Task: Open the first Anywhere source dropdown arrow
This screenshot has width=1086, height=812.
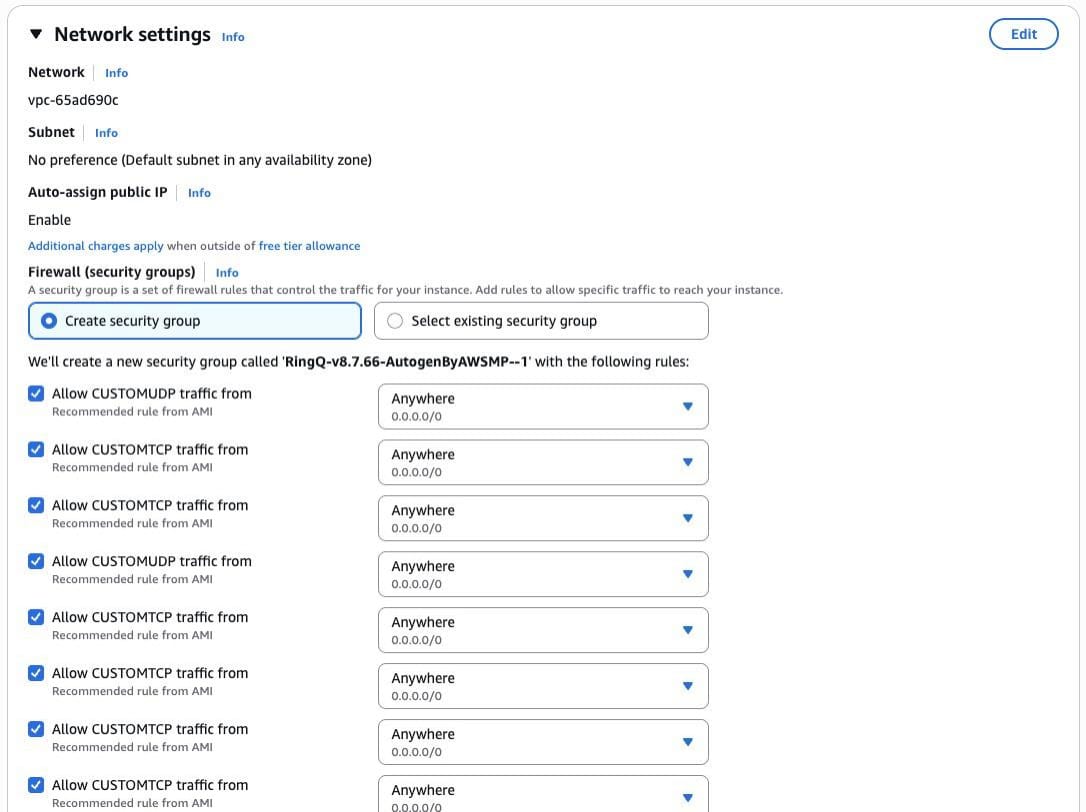Action: tap(688, 406)
